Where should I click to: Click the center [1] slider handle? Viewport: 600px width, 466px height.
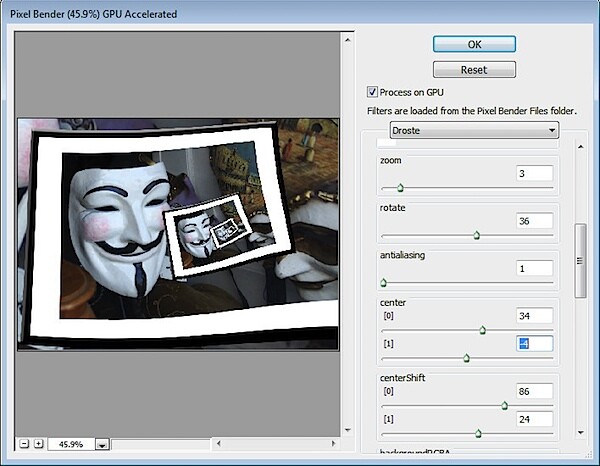pos(466,358)
